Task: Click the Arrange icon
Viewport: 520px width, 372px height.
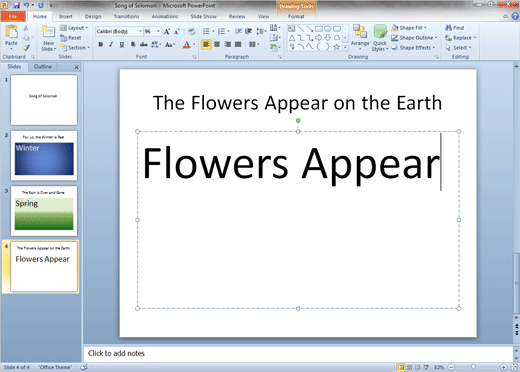Action: 360,32
